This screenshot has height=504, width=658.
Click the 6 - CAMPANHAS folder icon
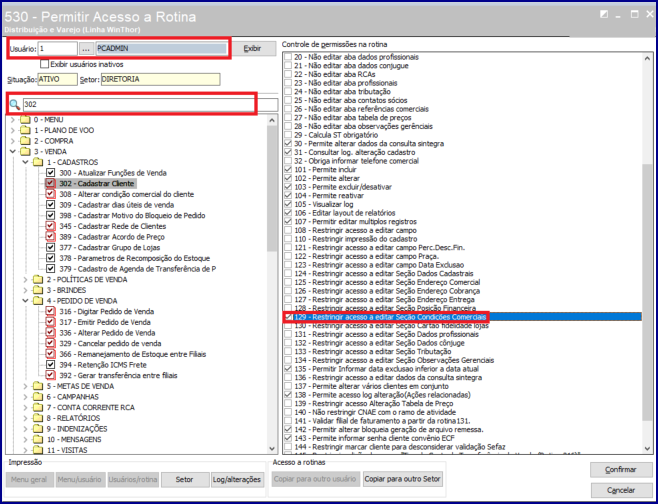point(38,397)
